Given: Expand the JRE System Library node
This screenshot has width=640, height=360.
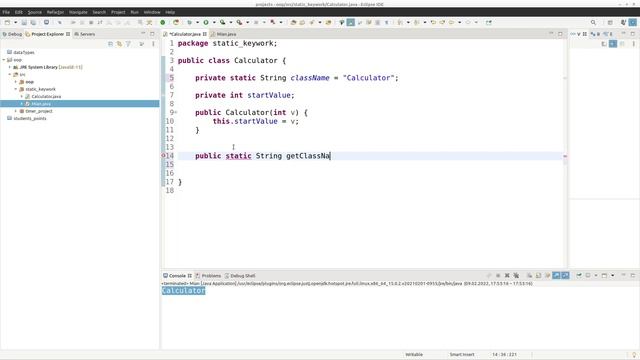Looking at the screenshot, I should [10, 67].
